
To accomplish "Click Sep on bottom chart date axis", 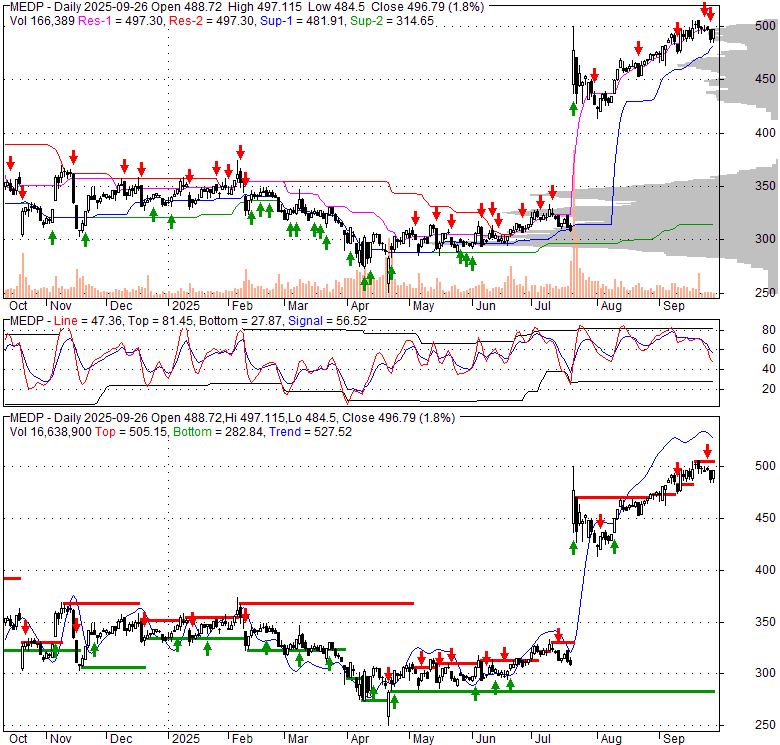I will [x=674, y=739].
